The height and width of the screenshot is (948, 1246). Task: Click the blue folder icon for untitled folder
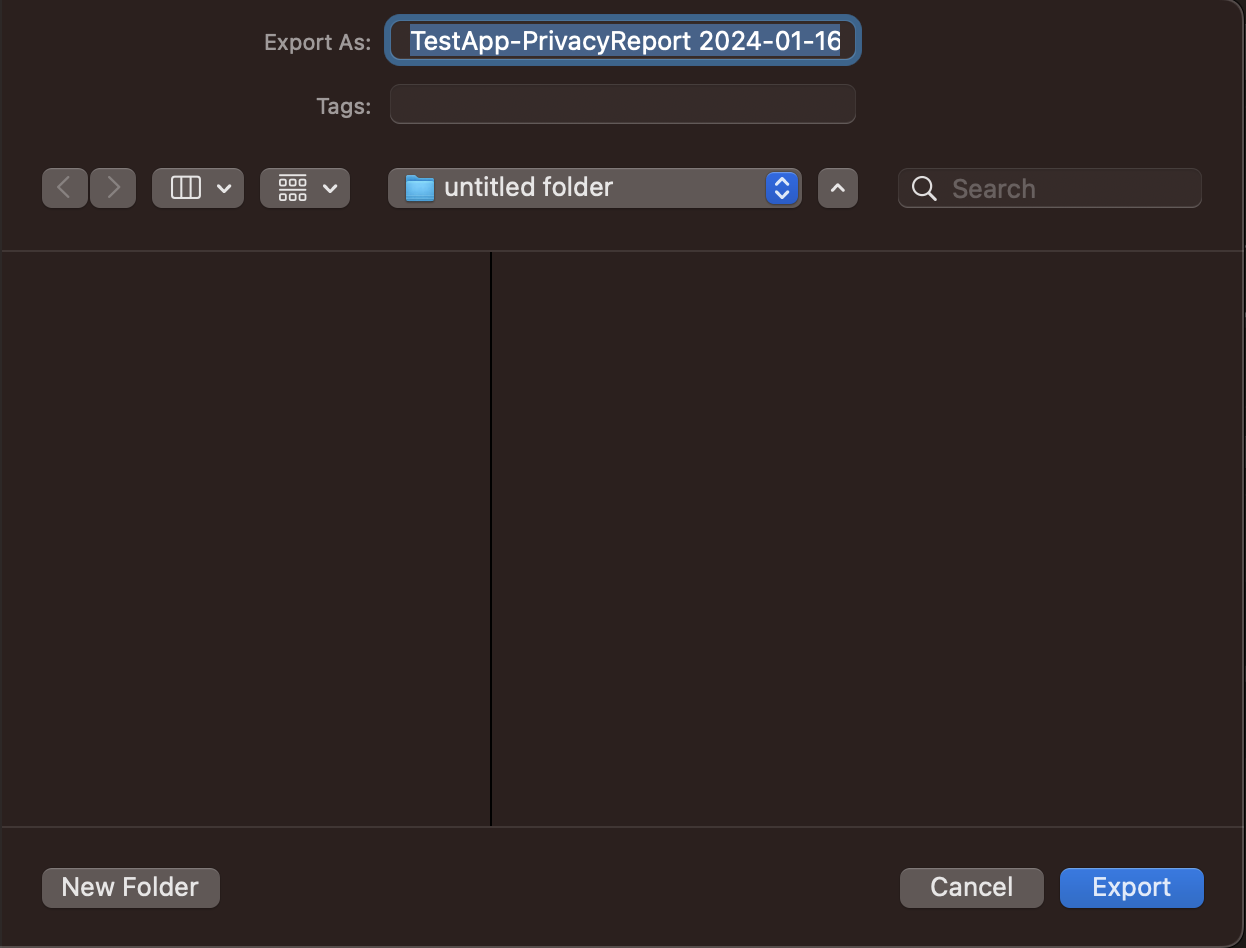tap(420, 188)
